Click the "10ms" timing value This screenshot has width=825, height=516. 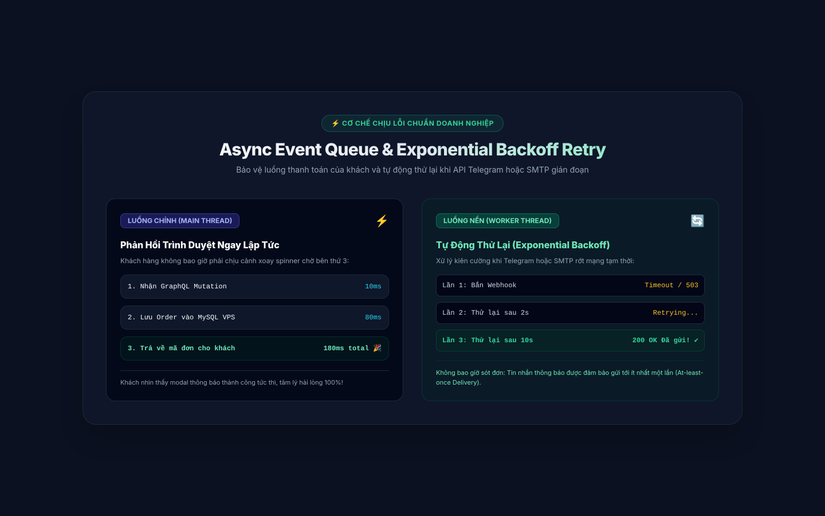[373, 287]
